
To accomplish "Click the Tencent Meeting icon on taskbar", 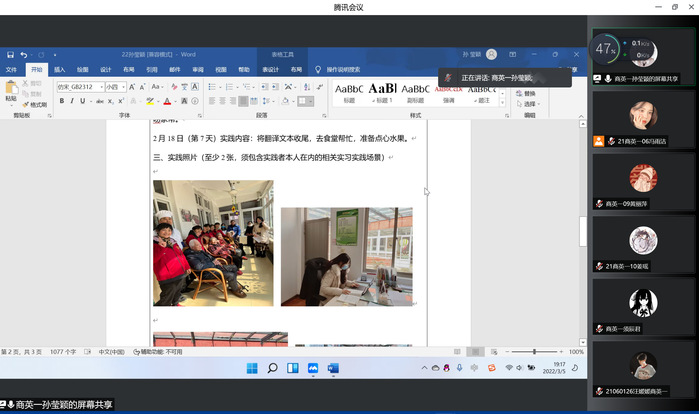I will [313, 369].
